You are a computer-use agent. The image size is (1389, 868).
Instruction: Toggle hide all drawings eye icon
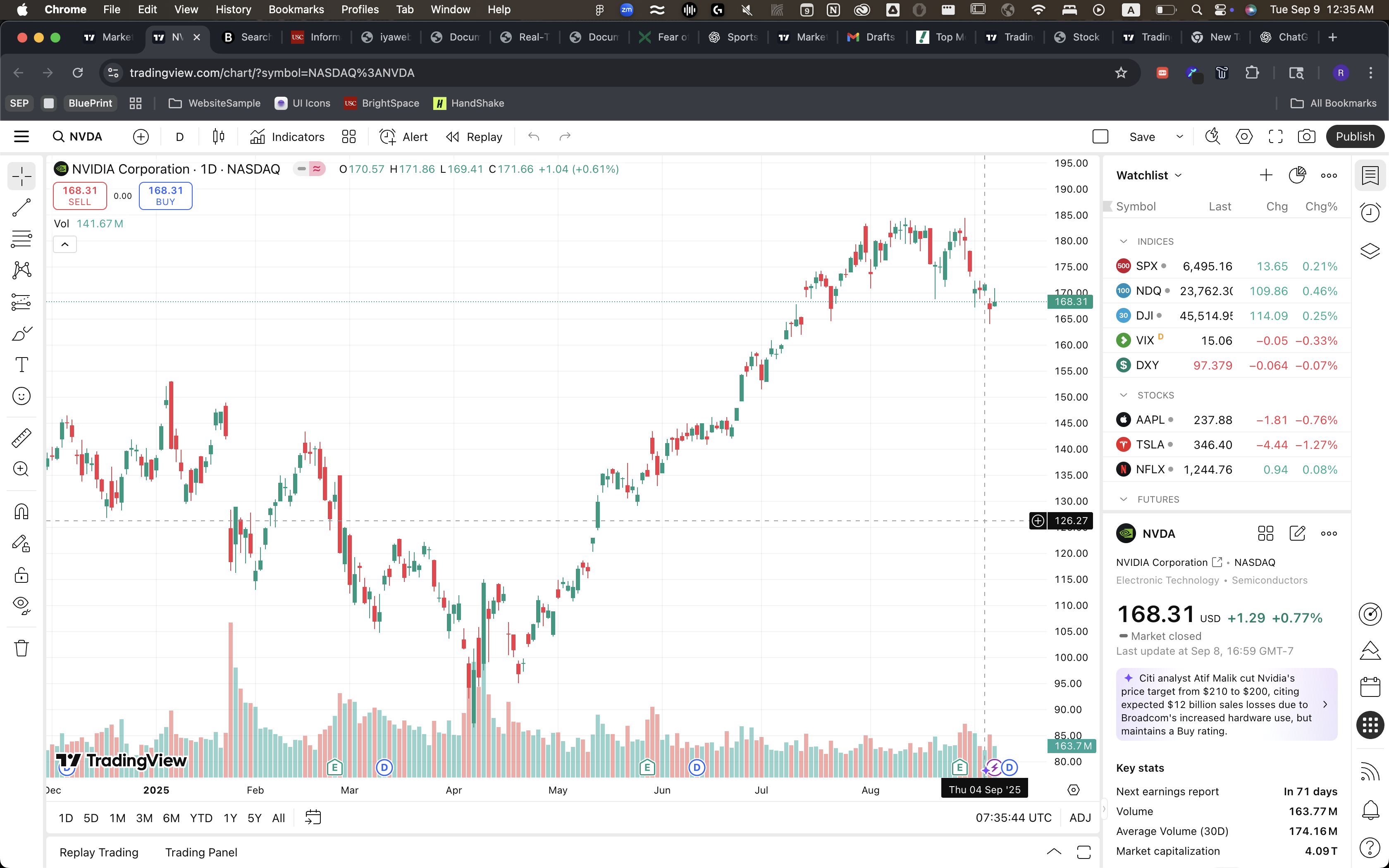pyautogui.click(x=21, y=605)
